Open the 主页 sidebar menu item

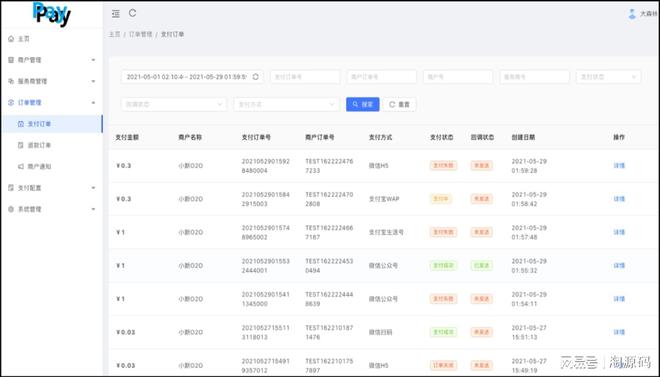(x=51, y=39)
